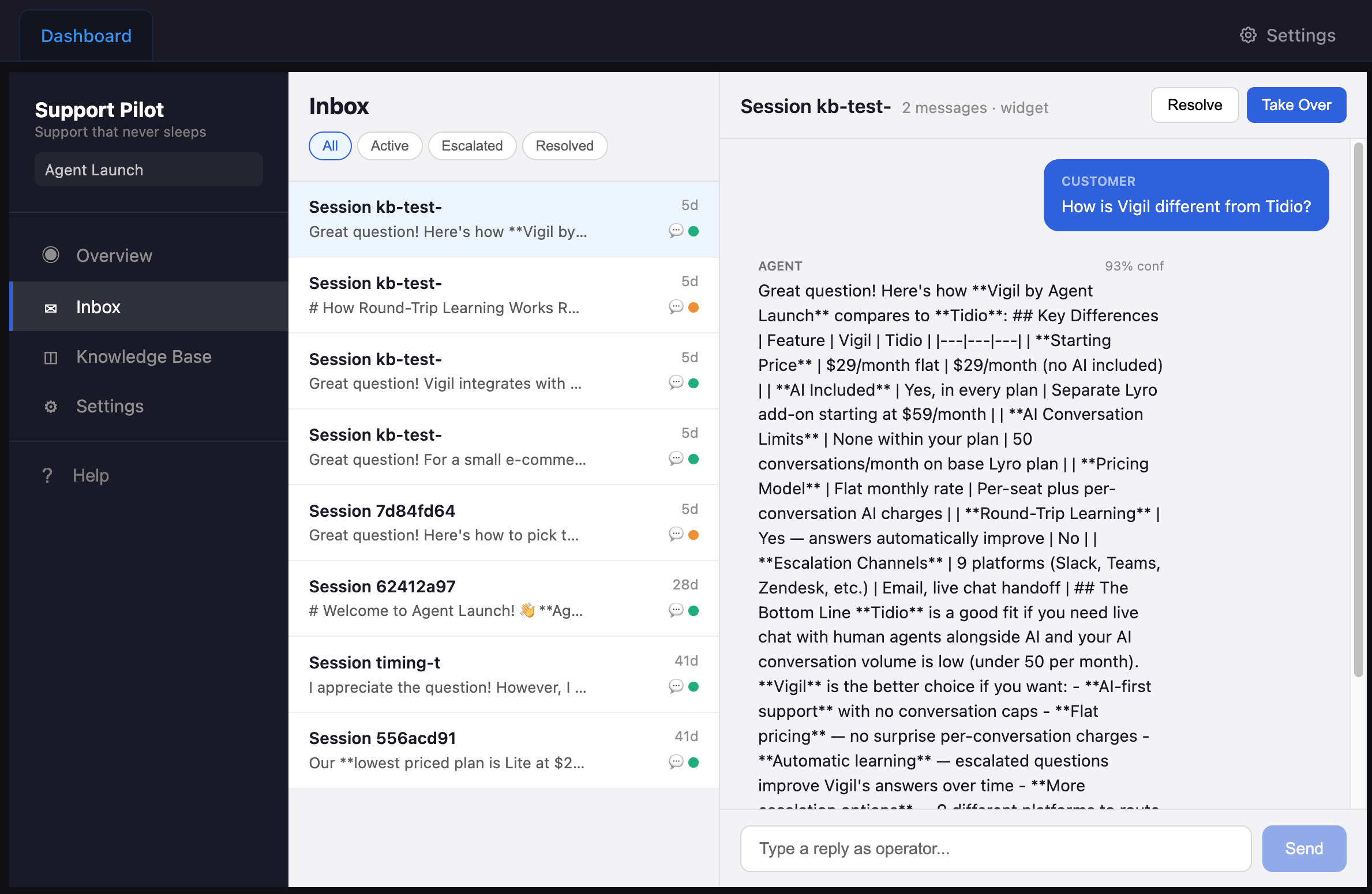Filter inbox by Escalated sessions
The image size is (1372, 894).
coord(472,146)
